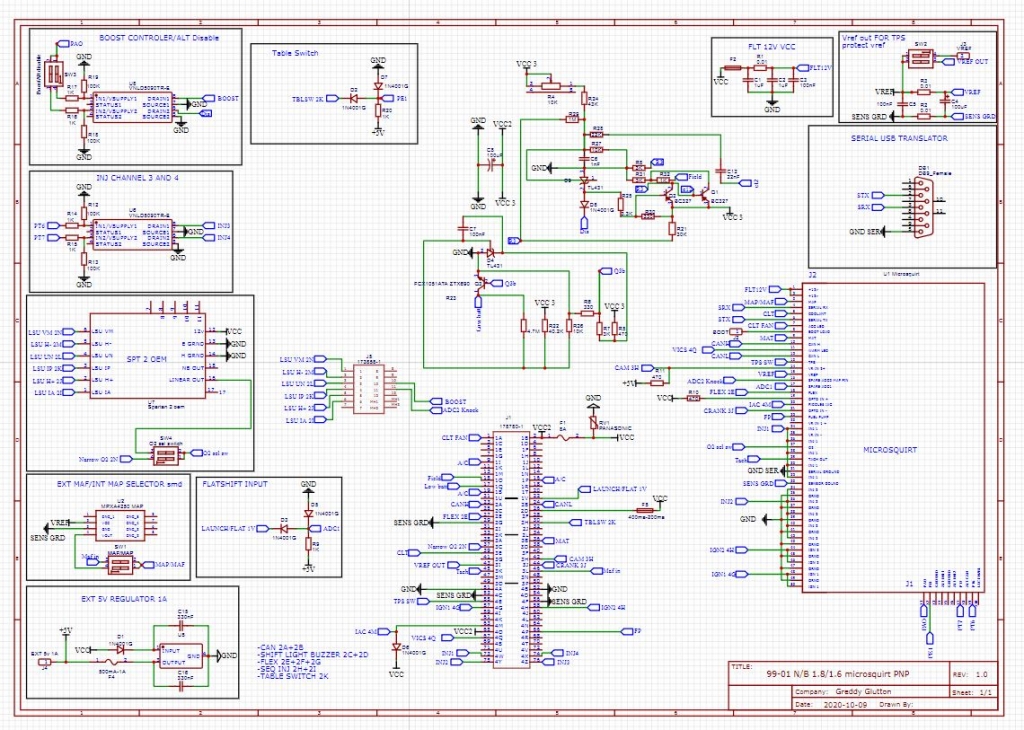Select the RV1 PANASONIC varistor symbol

[594, 422]
